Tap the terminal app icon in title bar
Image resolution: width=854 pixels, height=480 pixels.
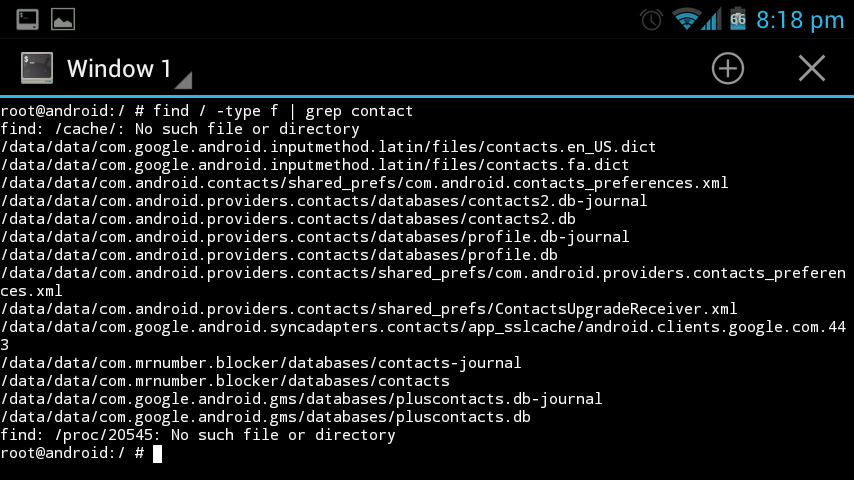37,68
